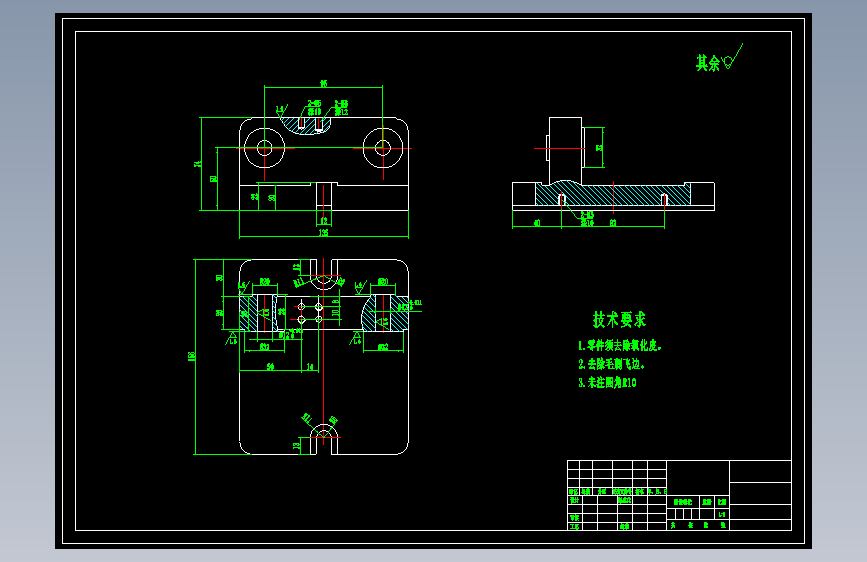Select the '135' width dimension in front view

[323, 232]
